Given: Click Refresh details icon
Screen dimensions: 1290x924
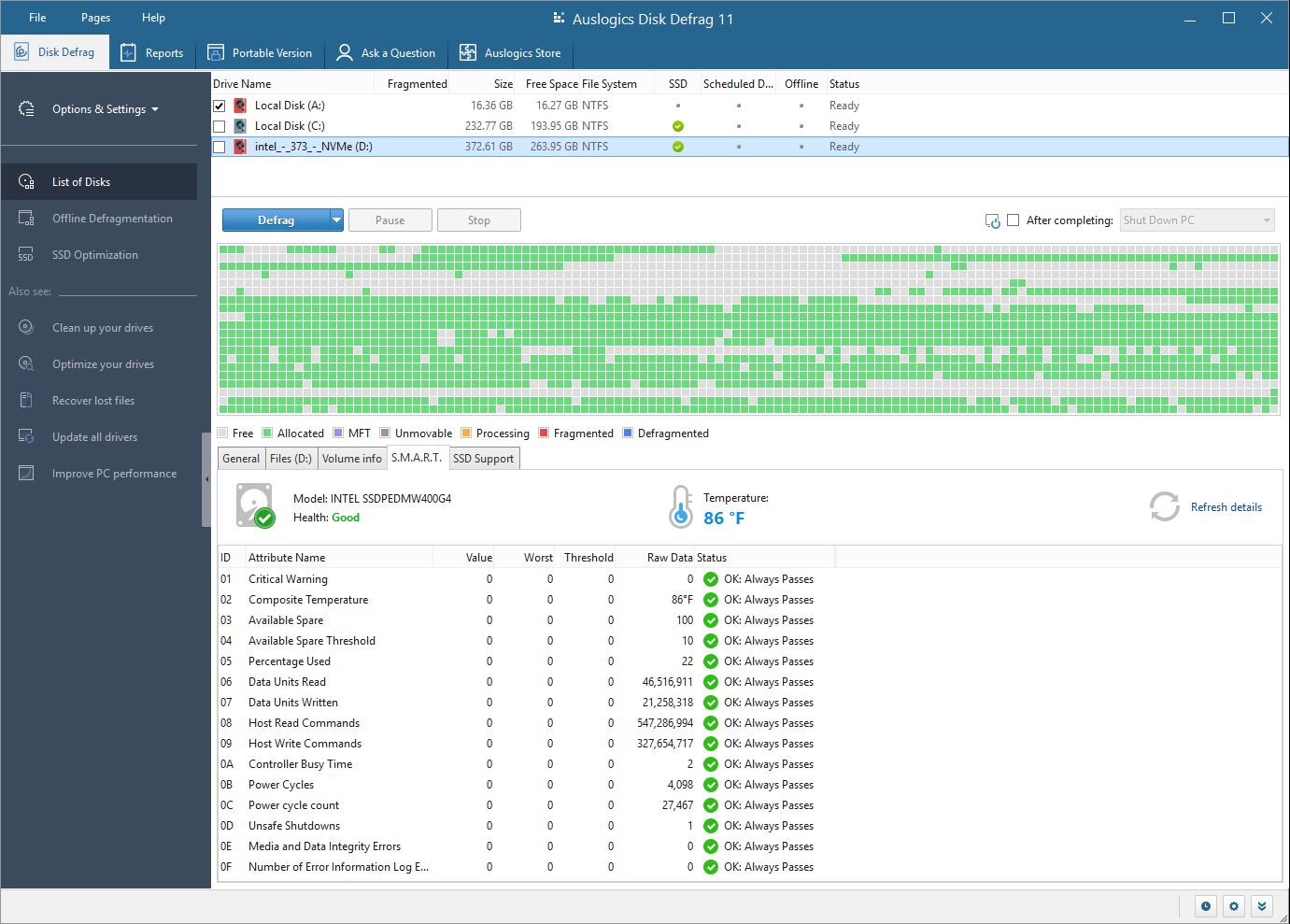Looking at the screenshot, I should (1164, 507).
